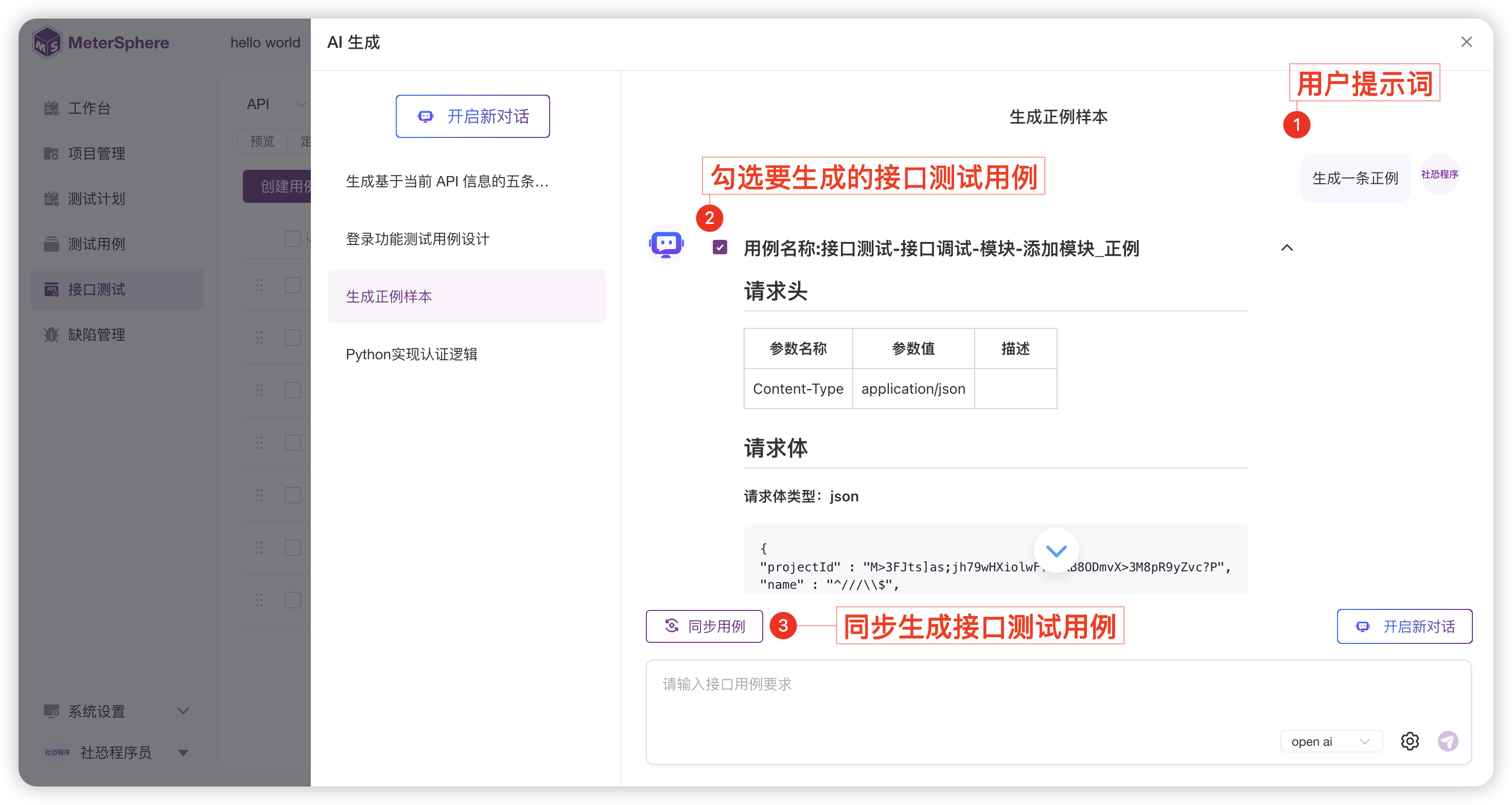
Task: Check the seventh table row checkbox
Action: pyautogui.click(x=292, y=600)
